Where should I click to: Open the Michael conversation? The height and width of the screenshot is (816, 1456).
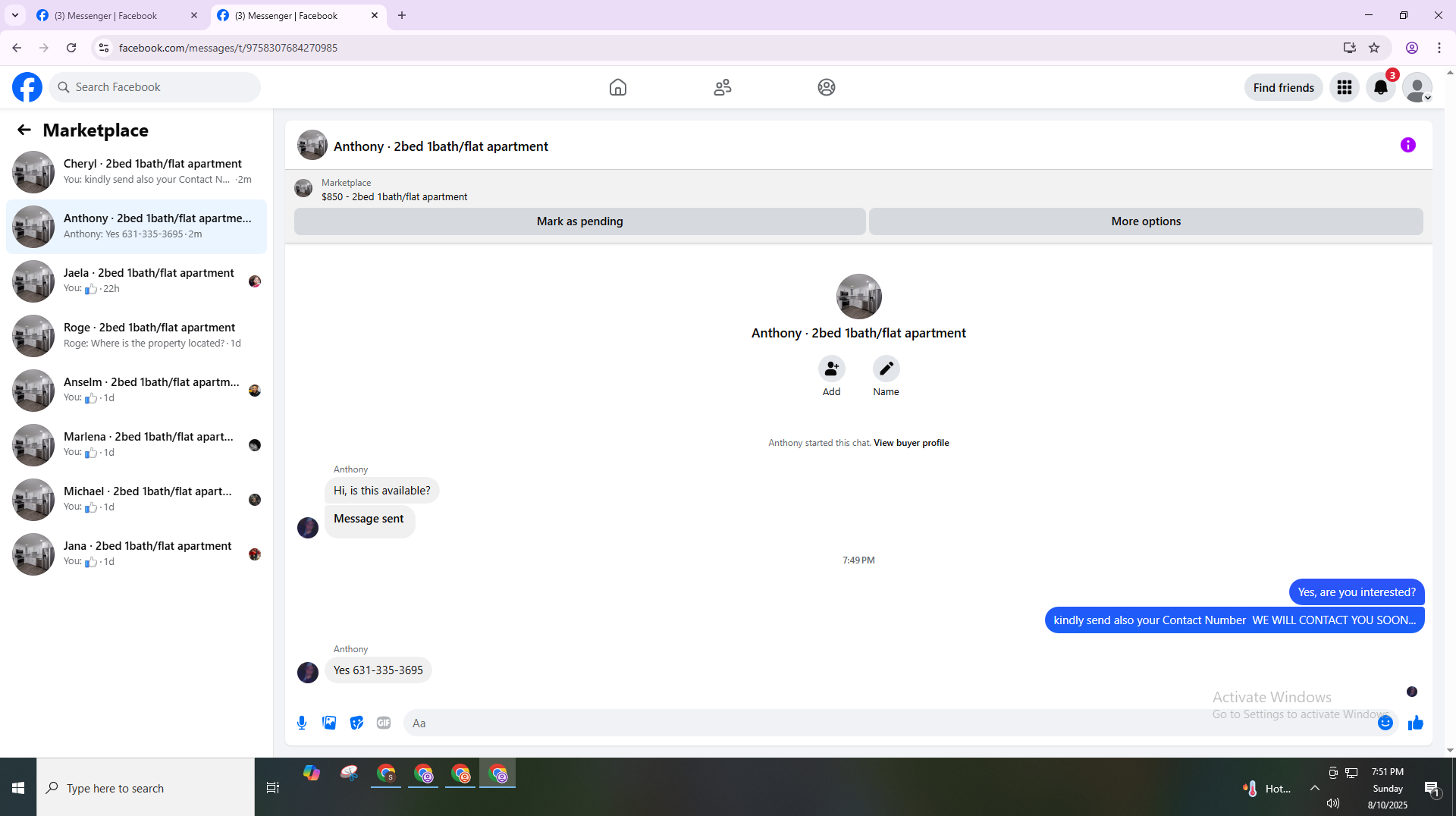[136, 499]
